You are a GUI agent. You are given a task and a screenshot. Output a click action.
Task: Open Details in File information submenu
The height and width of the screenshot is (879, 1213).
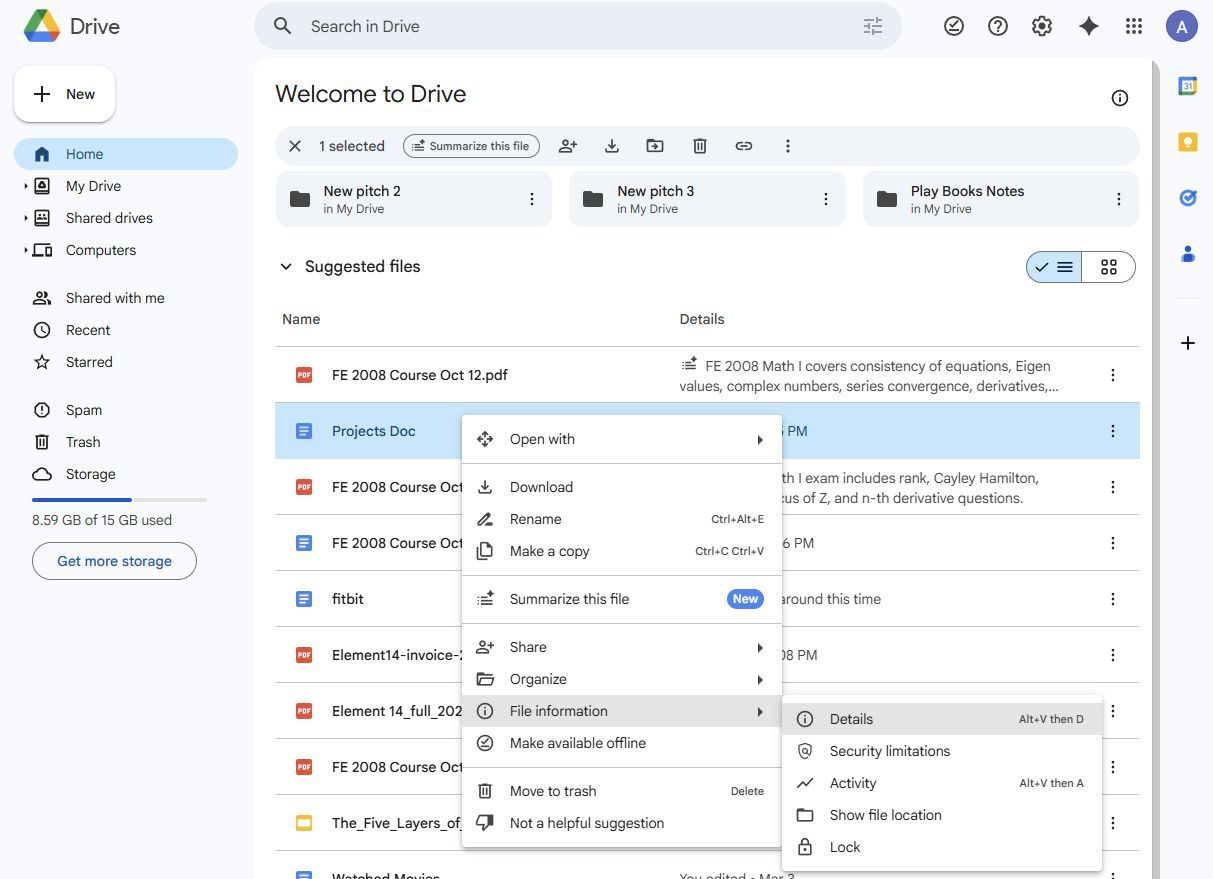(942, 719)
